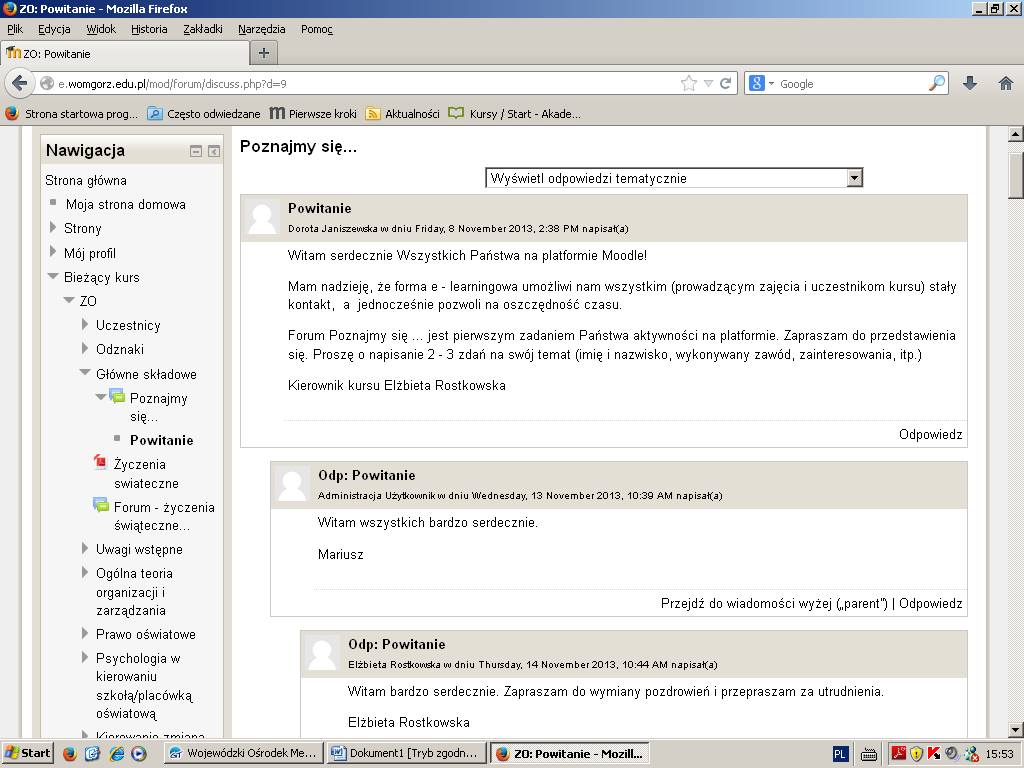Open the URL history dropdown arrow
This screenshot has height=768, width=1024.
[708, 84]
